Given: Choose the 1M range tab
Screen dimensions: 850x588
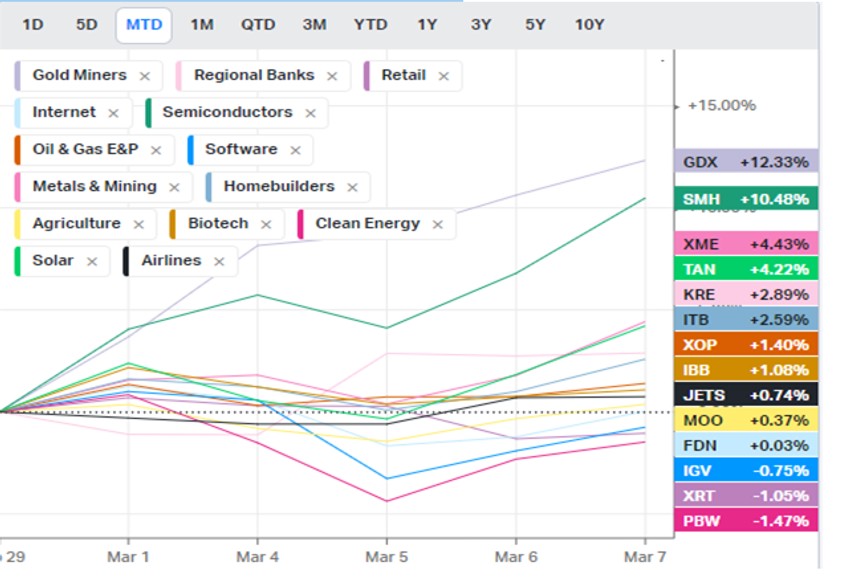Looking at the screenshot, I should (x=202, y=25).
